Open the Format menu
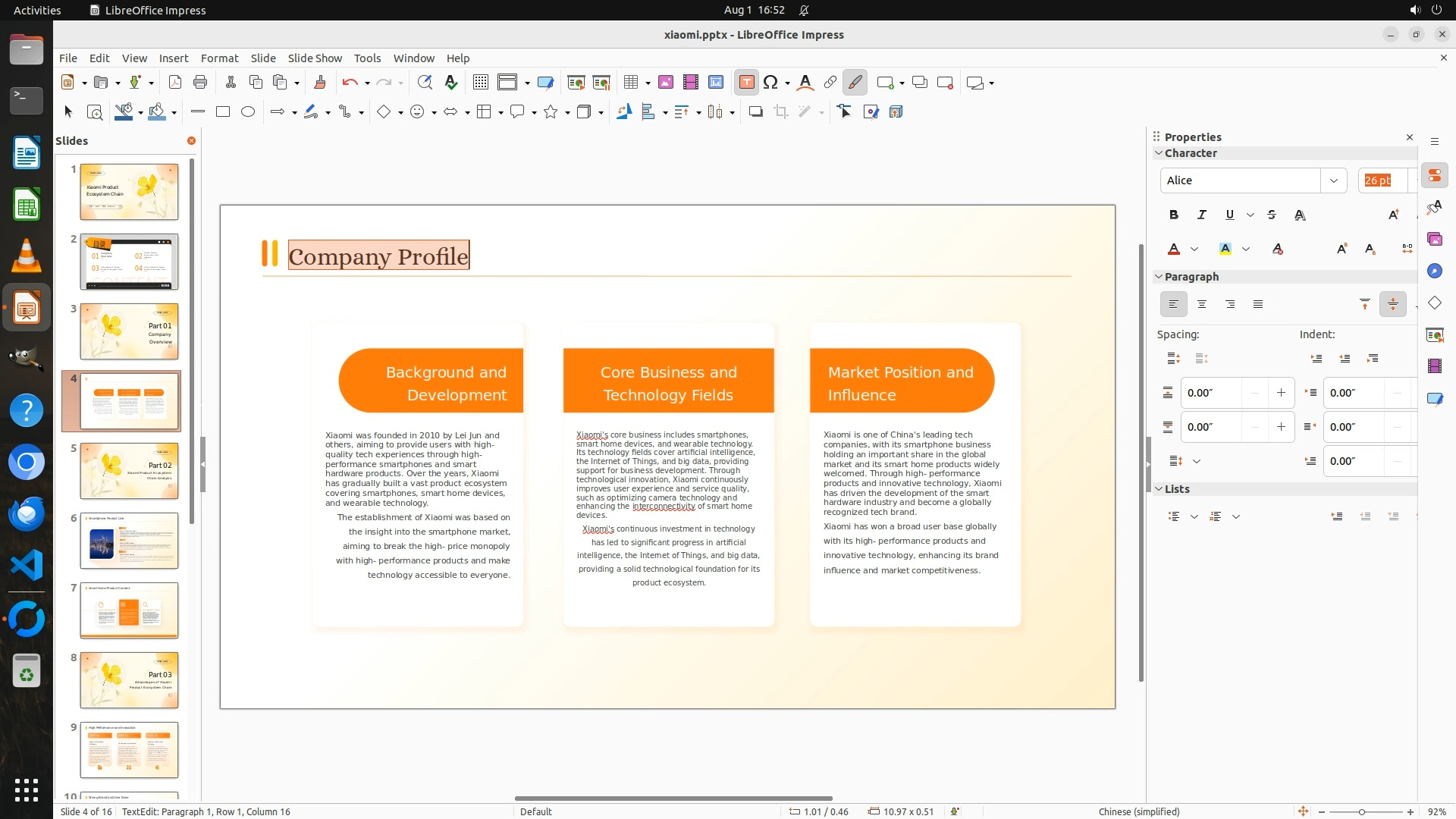 (219, 58)
